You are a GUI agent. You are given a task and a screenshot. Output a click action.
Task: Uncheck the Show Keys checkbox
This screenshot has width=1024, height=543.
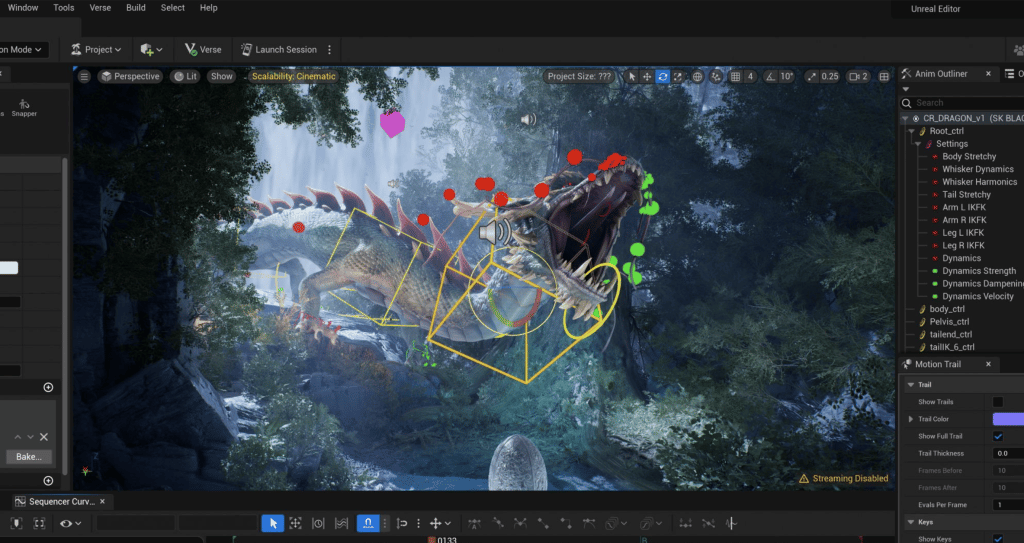point(998,539)
